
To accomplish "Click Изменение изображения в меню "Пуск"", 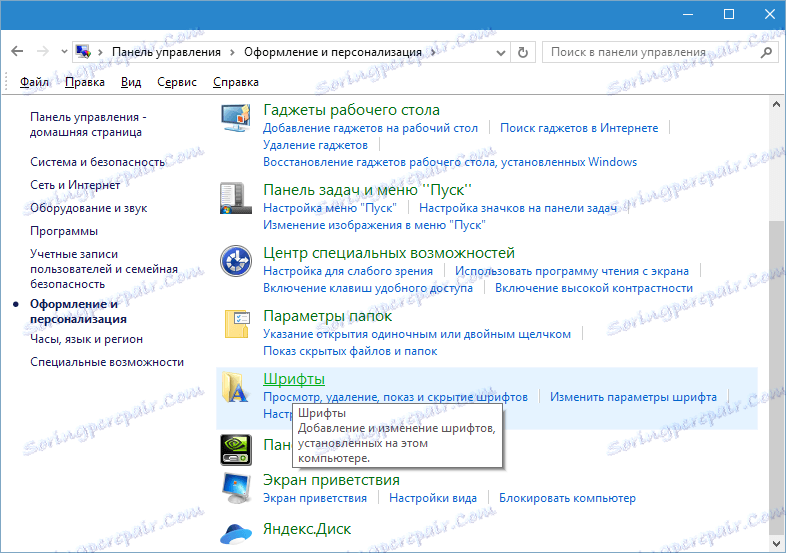I will point(374,225).
